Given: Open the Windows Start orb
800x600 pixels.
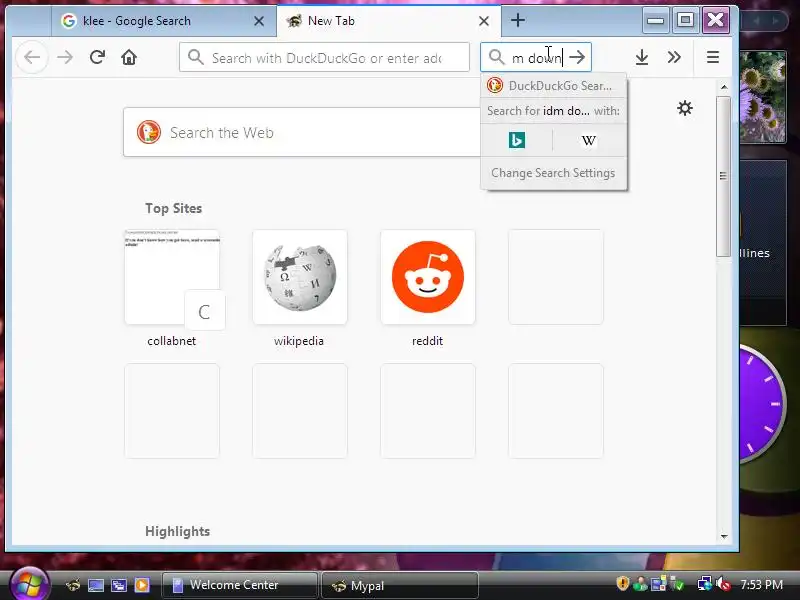Looking at the screenshot, I should pyautogui.click(x=30, y=585).
